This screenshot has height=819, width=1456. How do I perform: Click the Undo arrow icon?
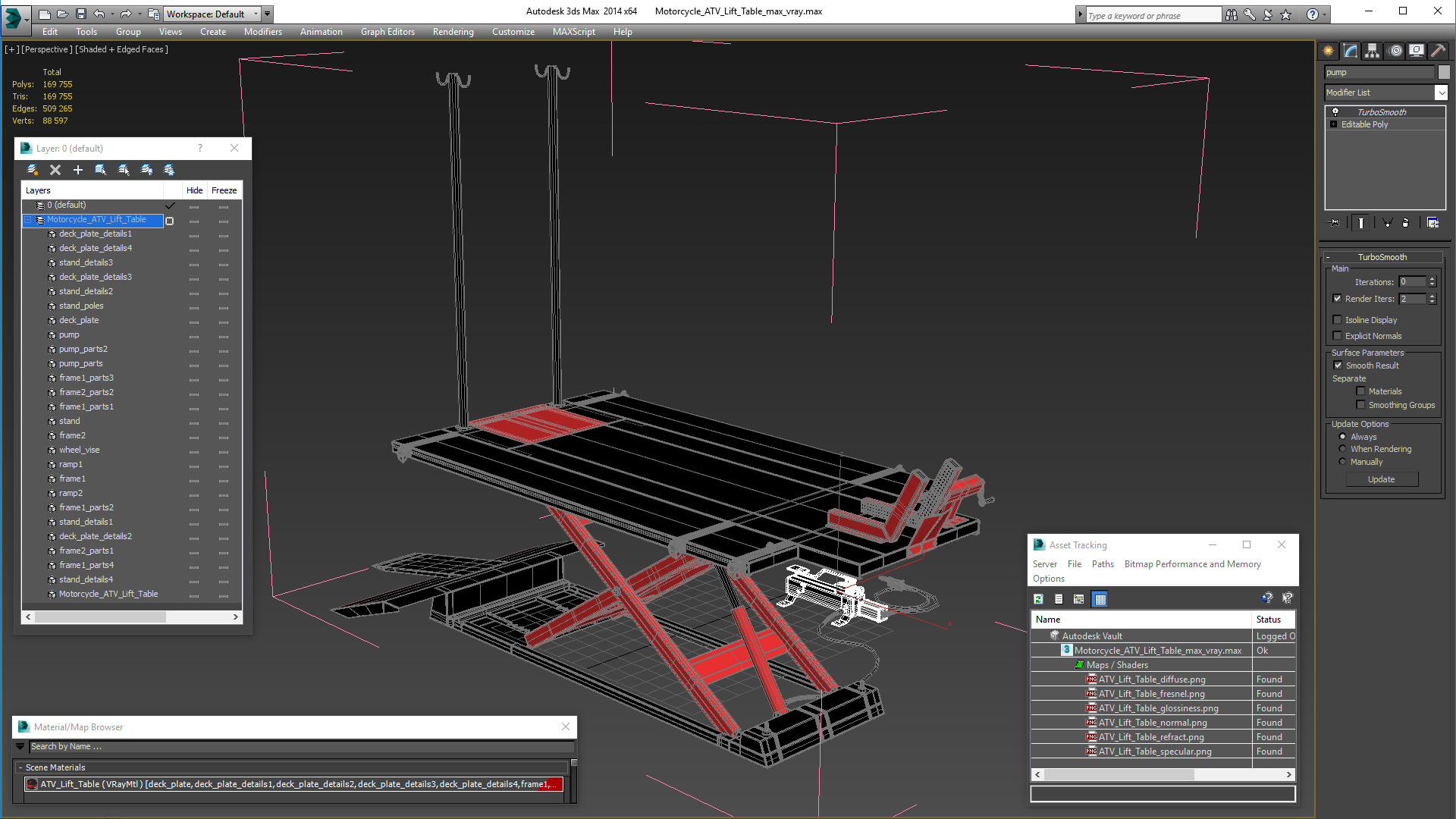click(x=99, y=14)
